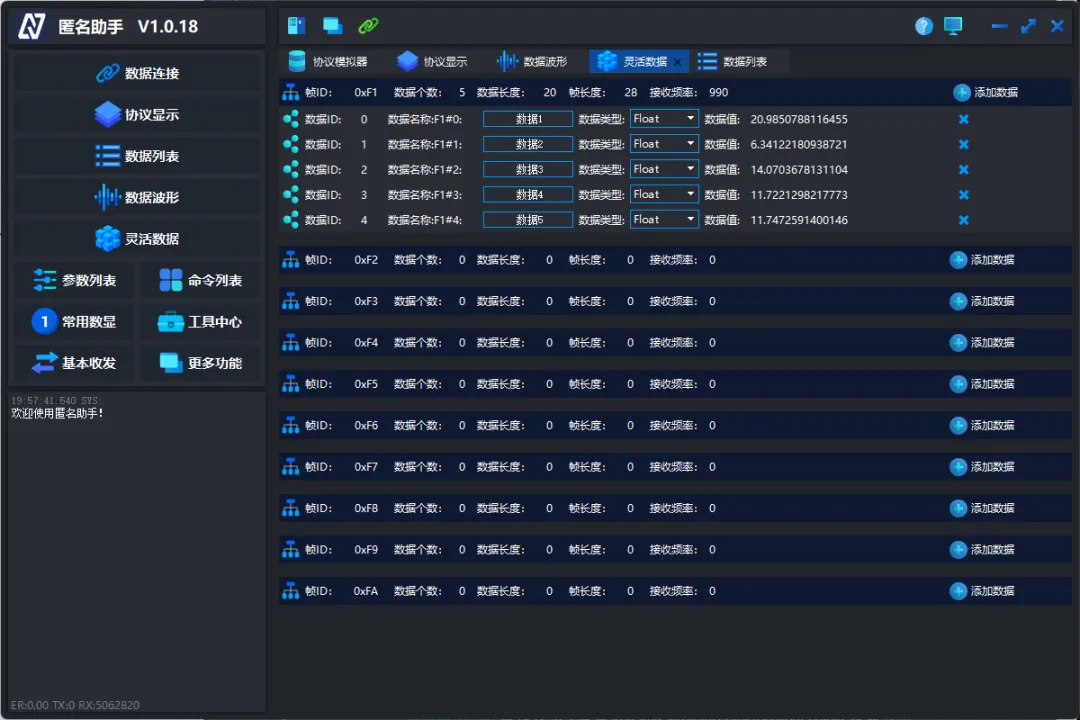Expand Float dropdown for 数据5 row
Viewport: 1080px width, 720px height.
(664, 219)
